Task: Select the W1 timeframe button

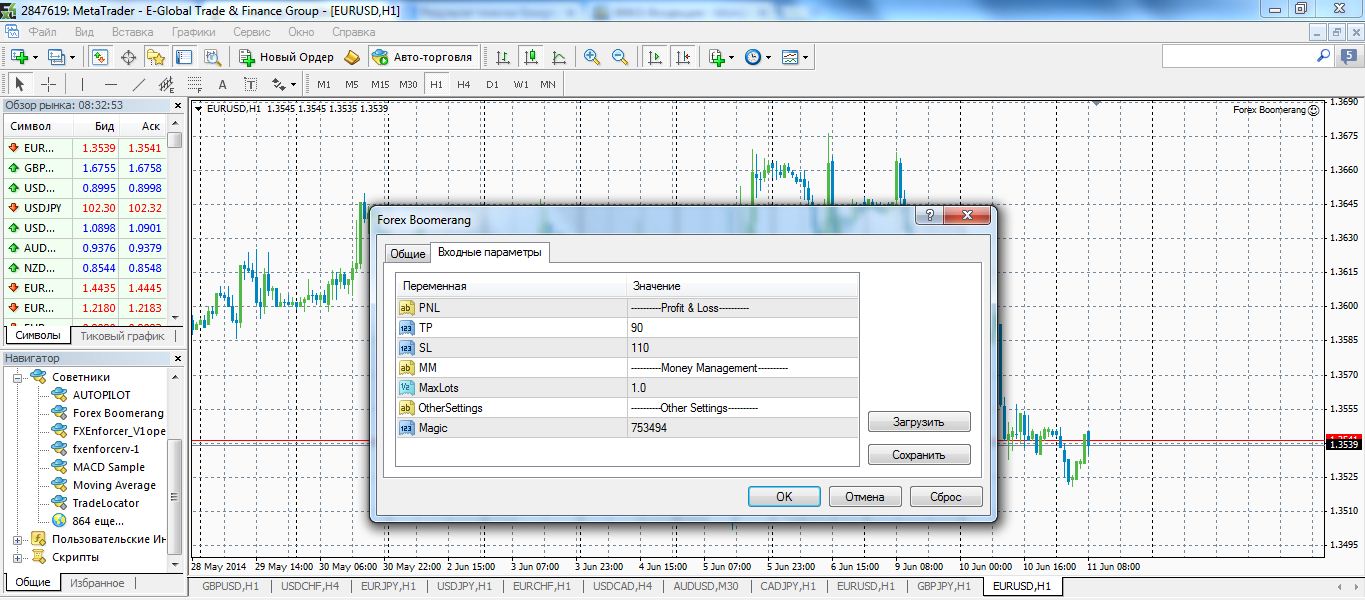Action: (x=521, y=84)
